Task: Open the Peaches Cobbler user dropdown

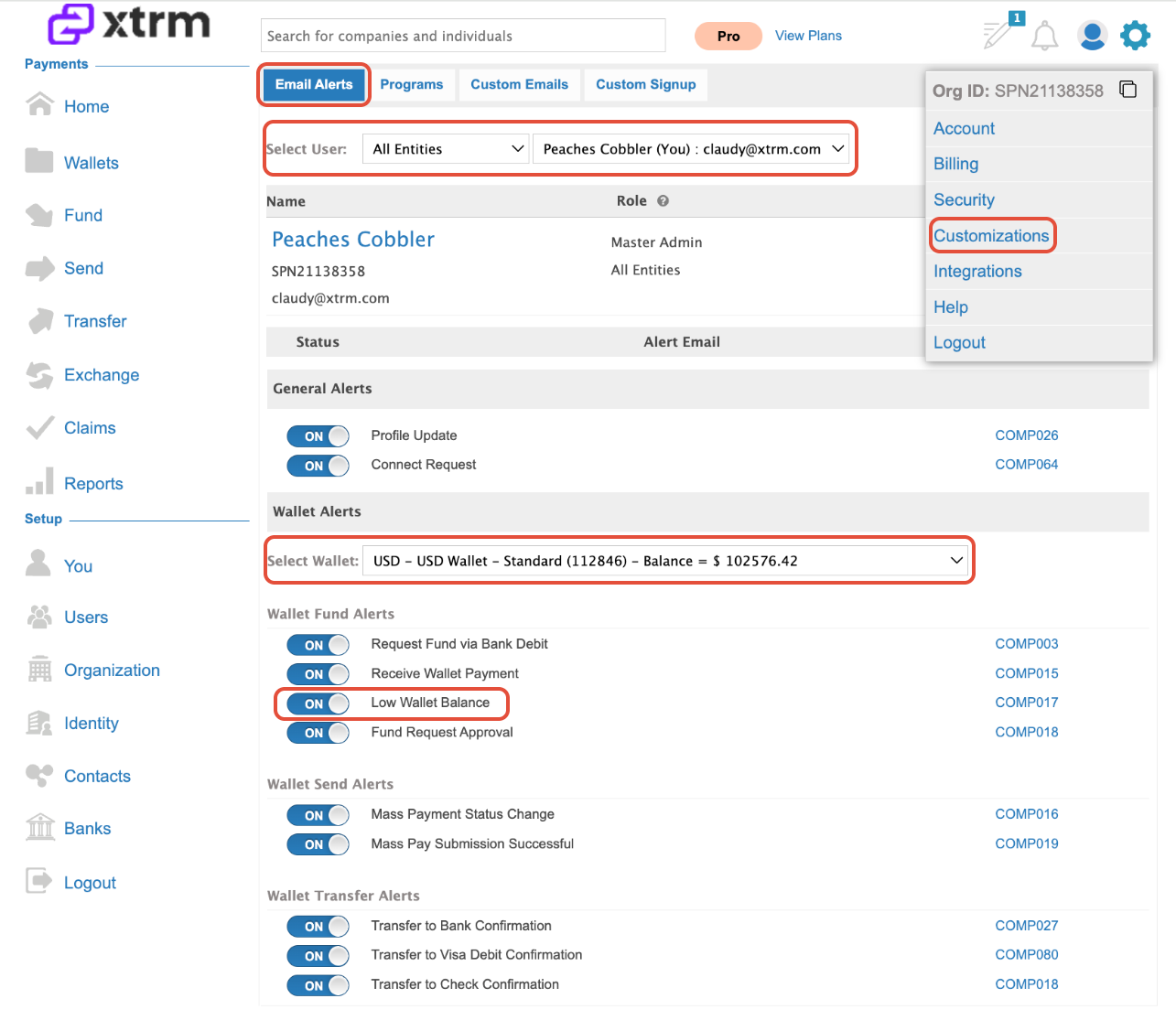Action: [691, 148]
